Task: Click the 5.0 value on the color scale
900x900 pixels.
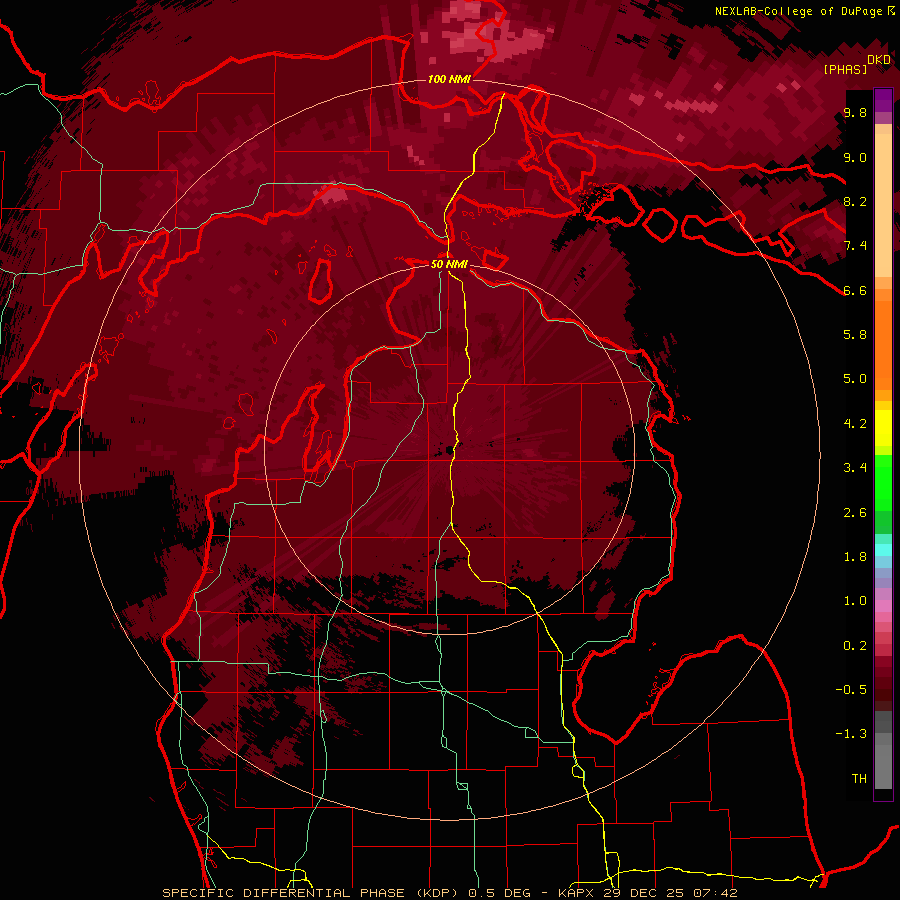Action: [x=855, y=379]
